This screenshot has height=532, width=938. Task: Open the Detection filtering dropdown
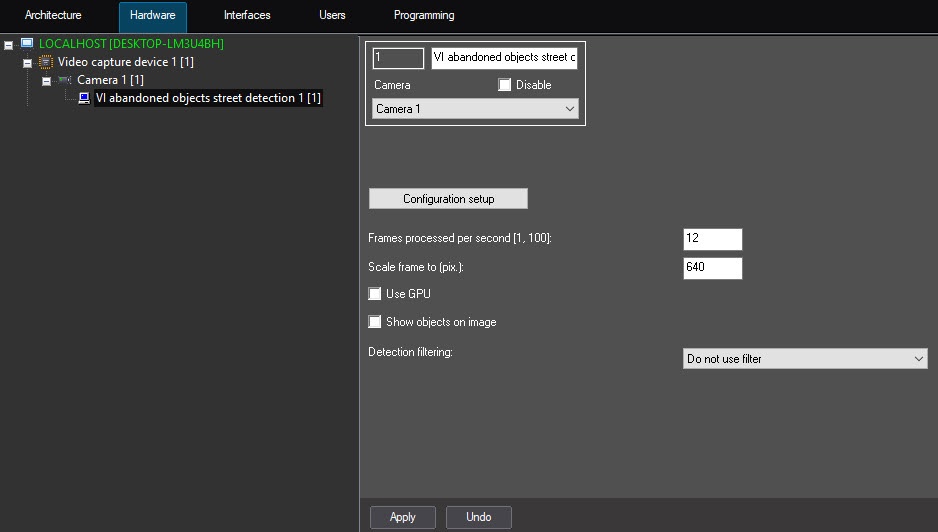(804, 358)
